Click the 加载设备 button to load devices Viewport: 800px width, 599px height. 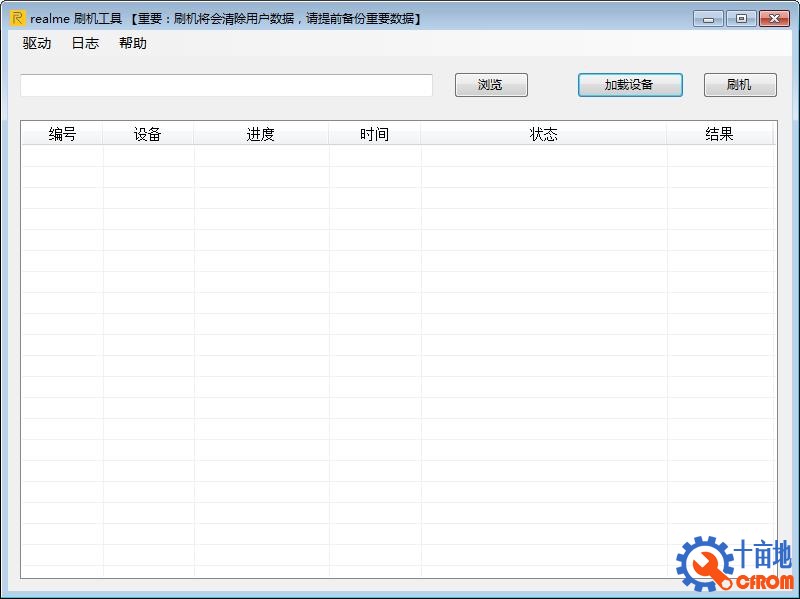(x=630, y=85)
